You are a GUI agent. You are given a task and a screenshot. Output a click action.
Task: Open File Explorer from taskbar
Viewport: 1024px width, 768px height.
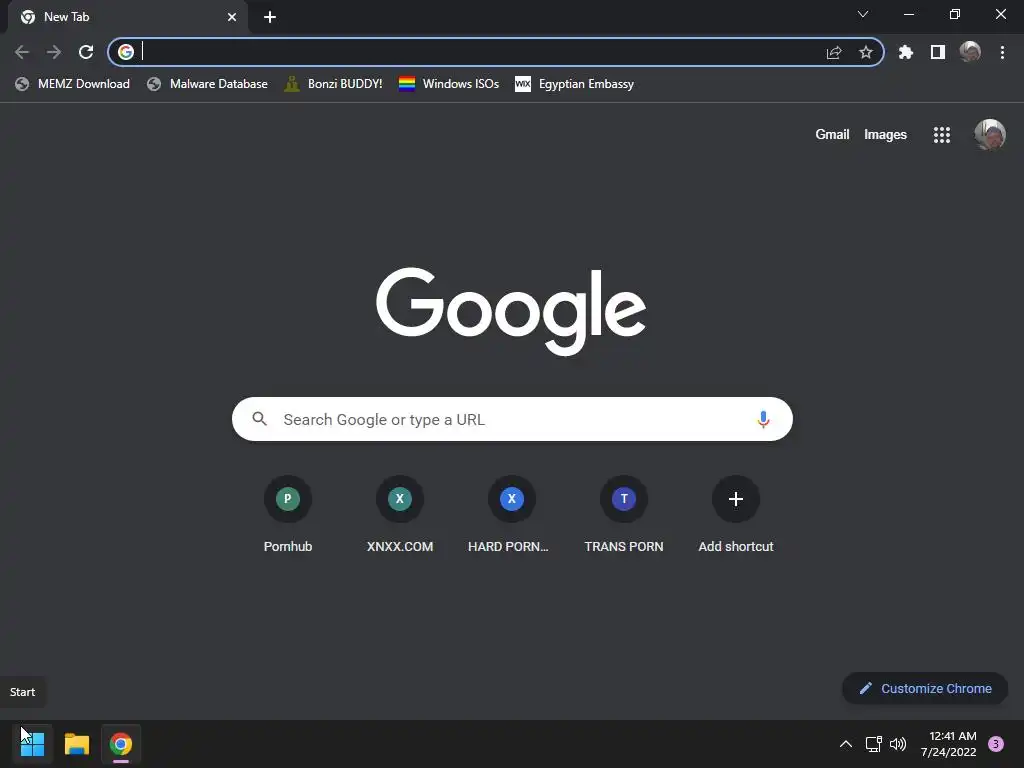[76, 744]
